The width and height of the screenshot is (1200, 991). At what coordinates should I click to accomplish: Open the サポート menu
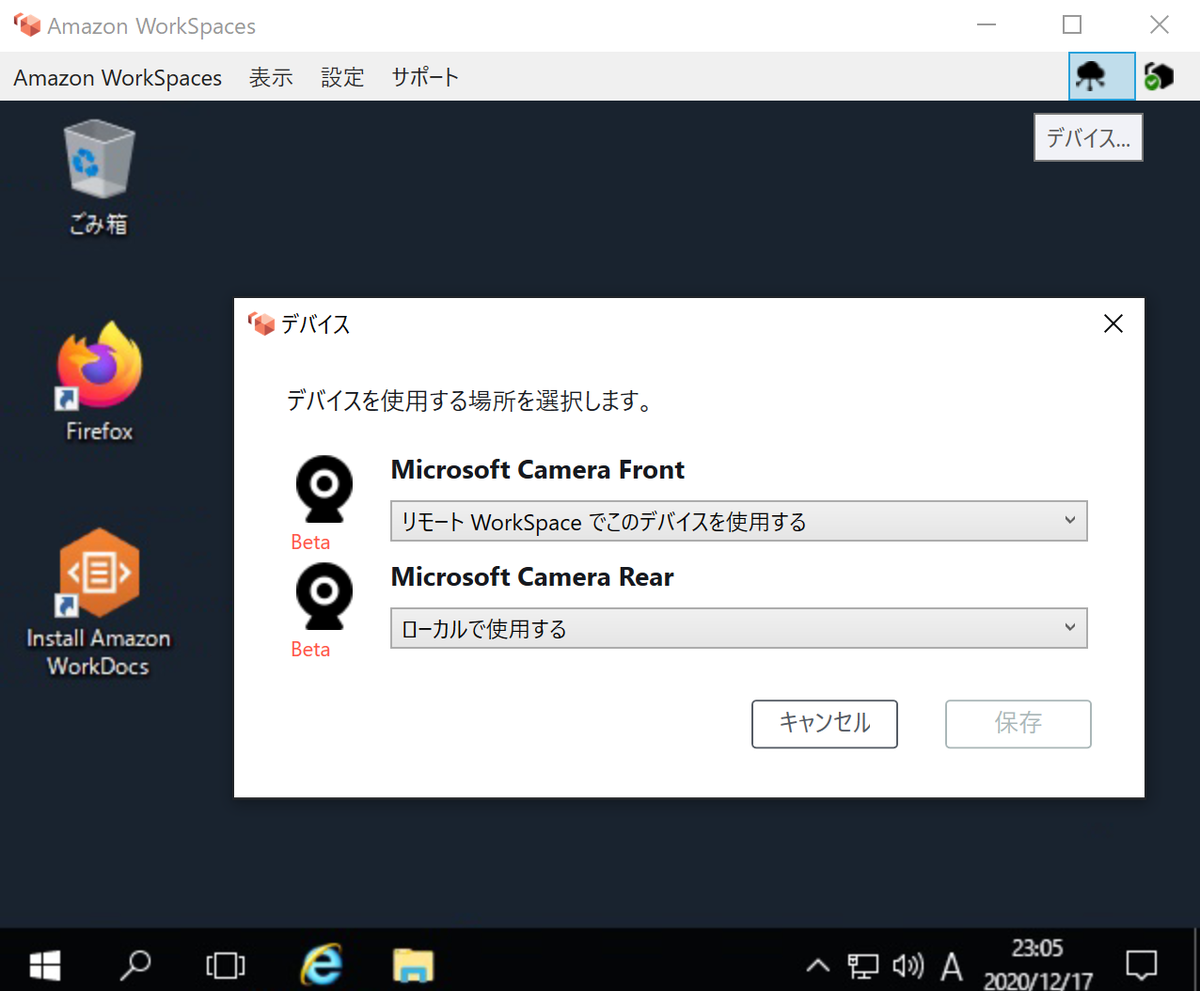[x=424, y=77]
